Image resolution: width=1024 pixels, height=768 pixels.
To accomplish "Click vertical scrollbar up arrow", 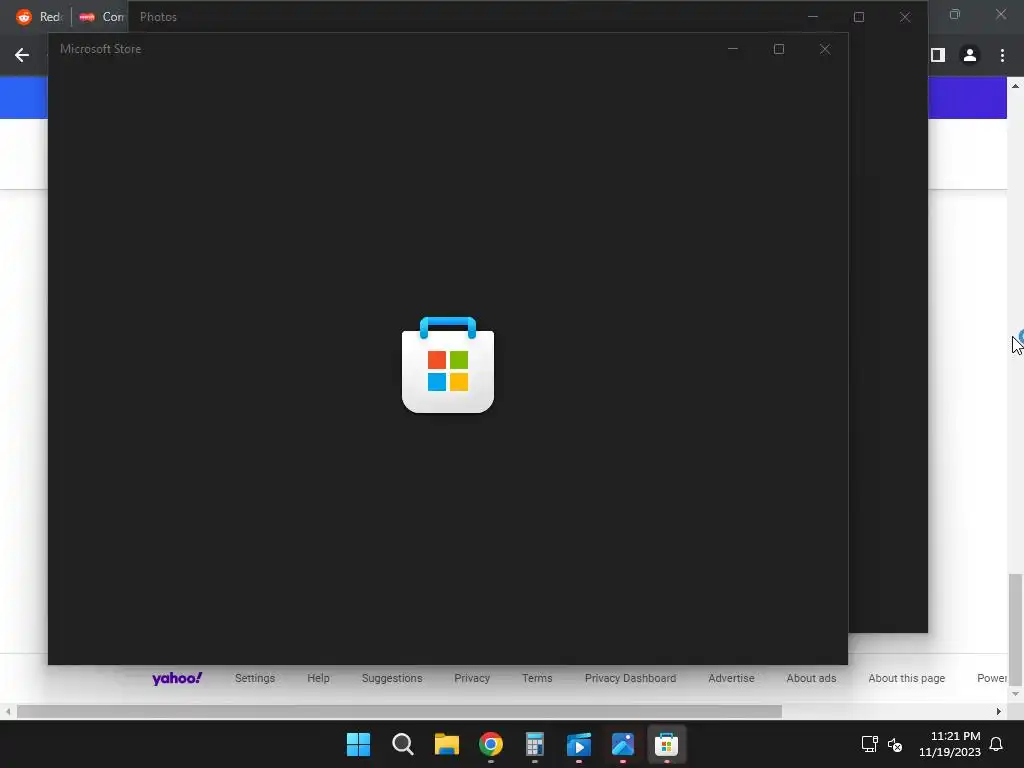I will [1016, 86].
